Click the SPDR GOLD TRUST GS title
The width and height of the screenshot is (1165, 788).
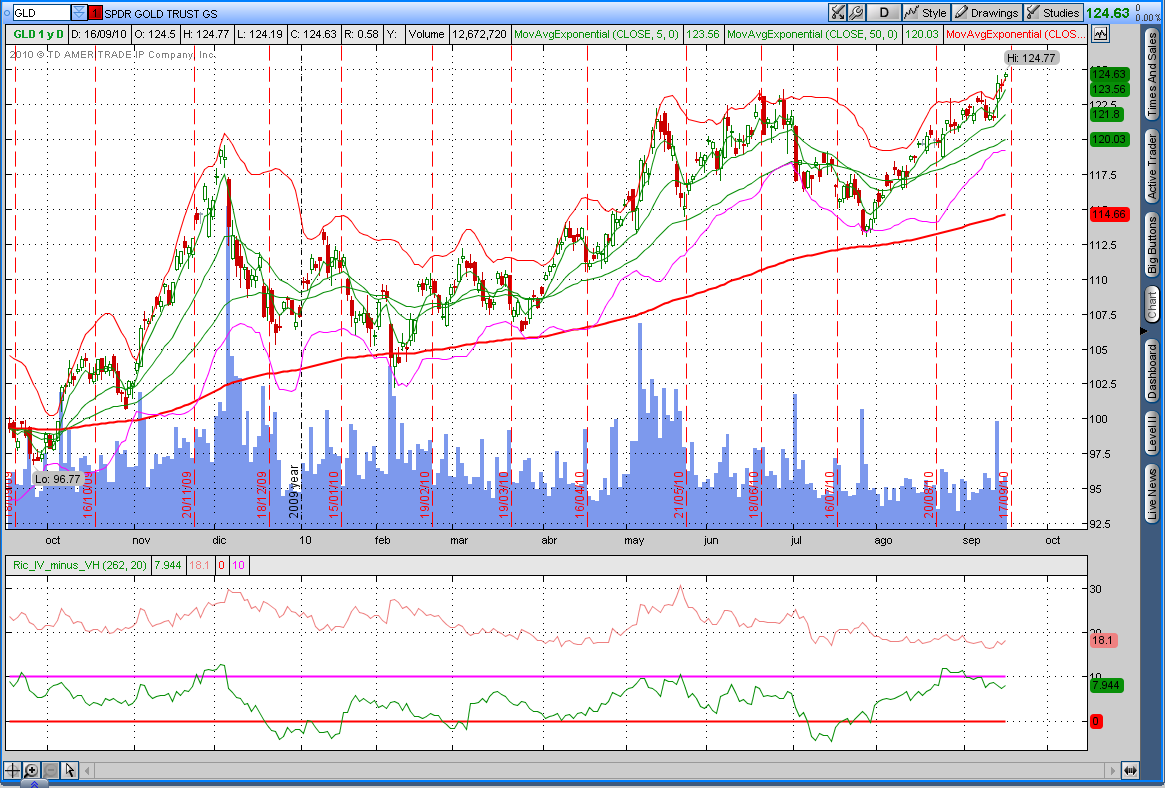161,13
